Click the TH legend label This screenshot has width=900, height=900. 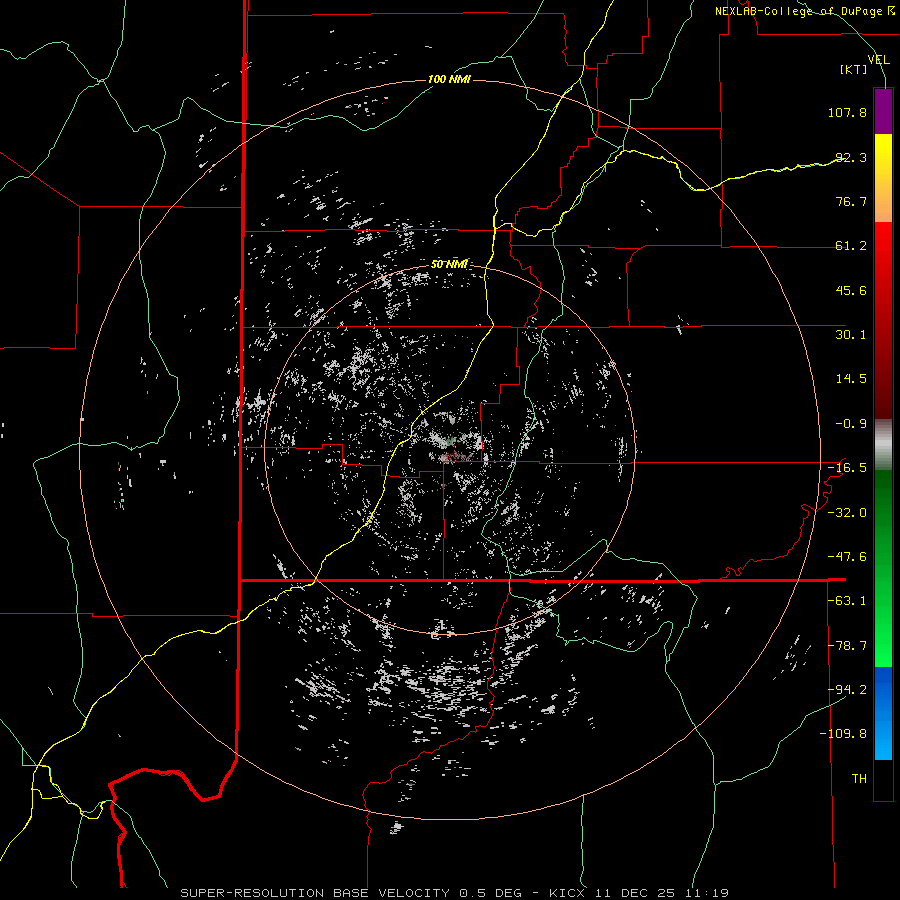(859, 779)
